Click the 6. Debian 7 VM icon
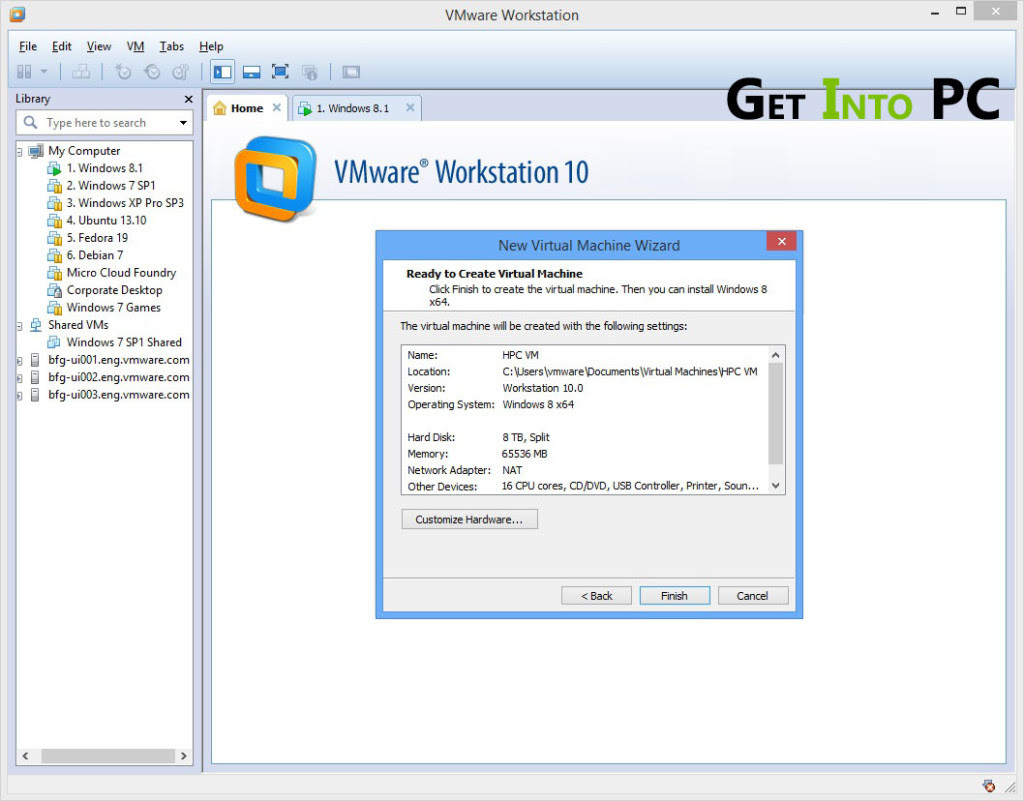 pyautogui.click(x=54, y=255)
